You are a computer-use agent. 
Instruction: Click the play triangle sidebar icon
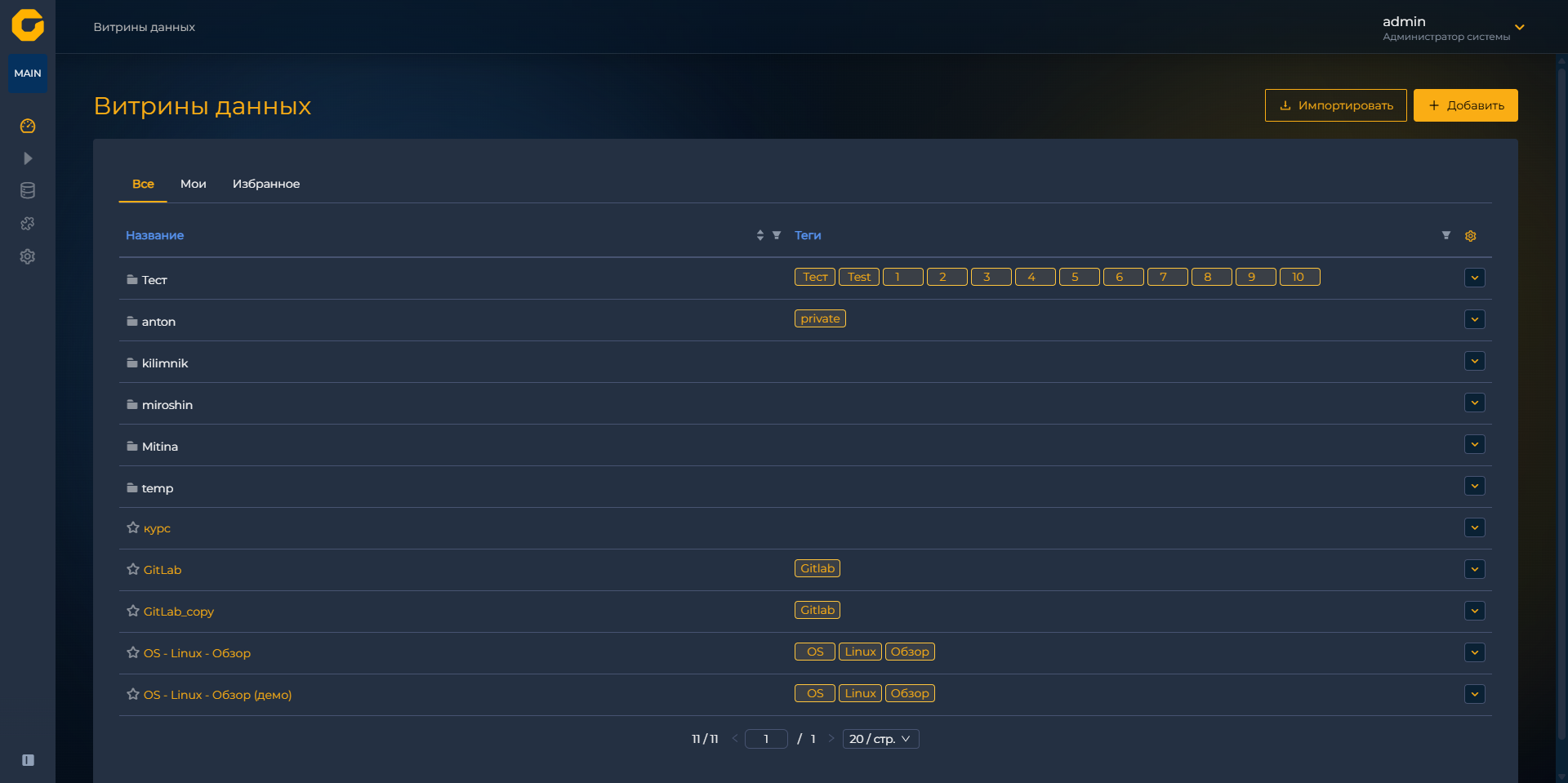(x=28, y=158)
